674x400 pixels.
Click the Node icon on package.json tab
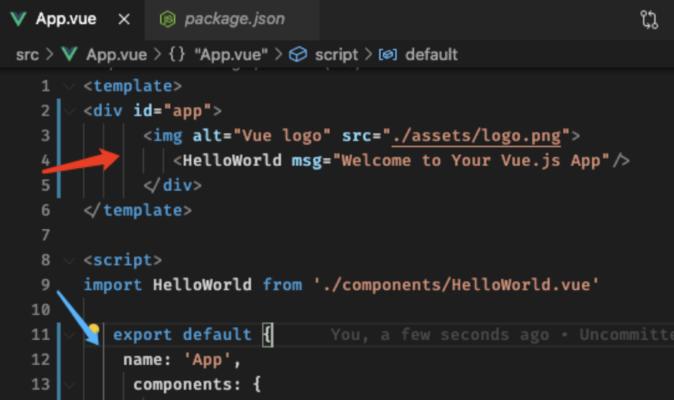(168, 19)
